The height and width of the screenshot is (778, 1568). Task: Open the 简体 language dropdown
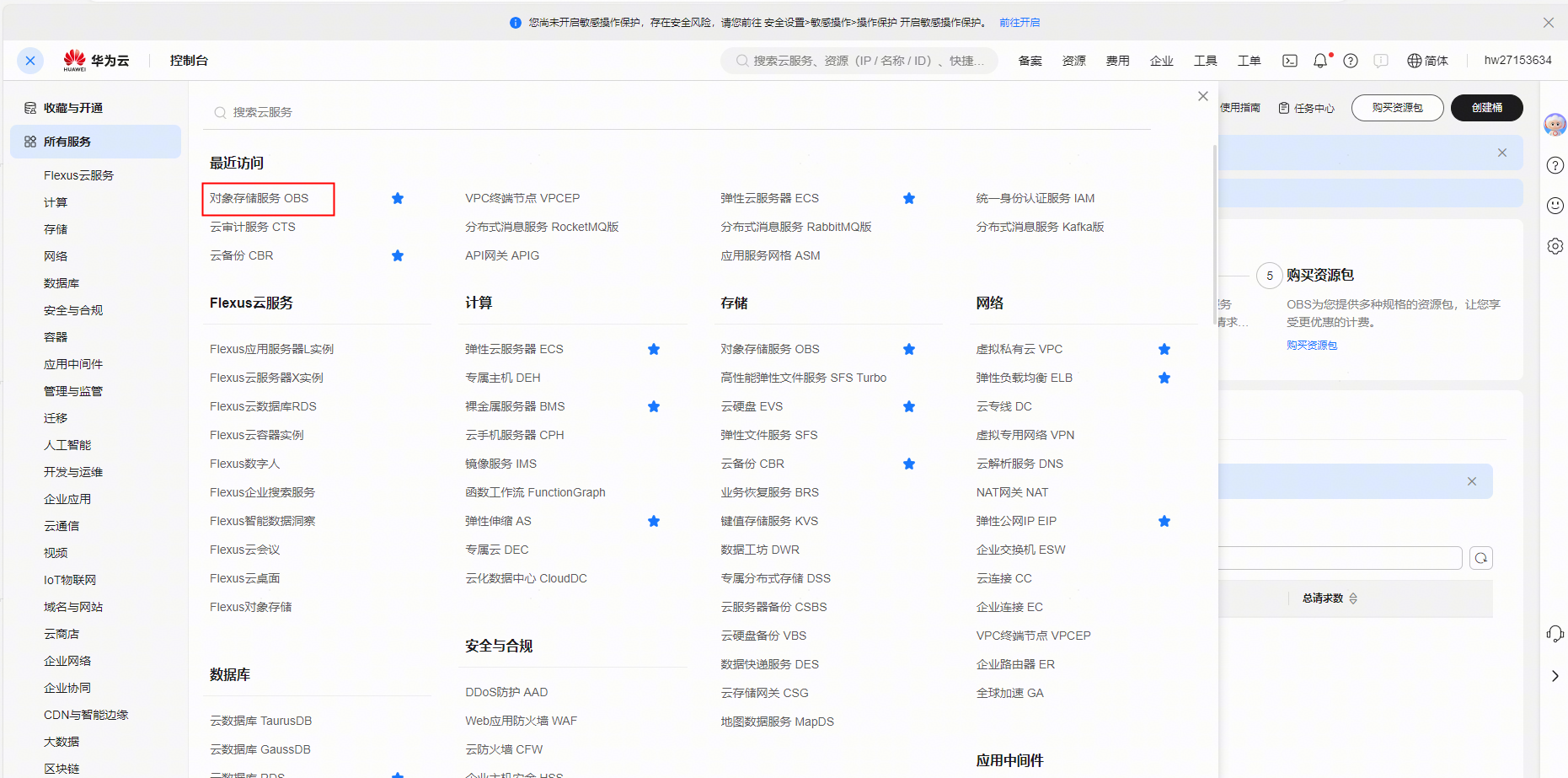1427,61
